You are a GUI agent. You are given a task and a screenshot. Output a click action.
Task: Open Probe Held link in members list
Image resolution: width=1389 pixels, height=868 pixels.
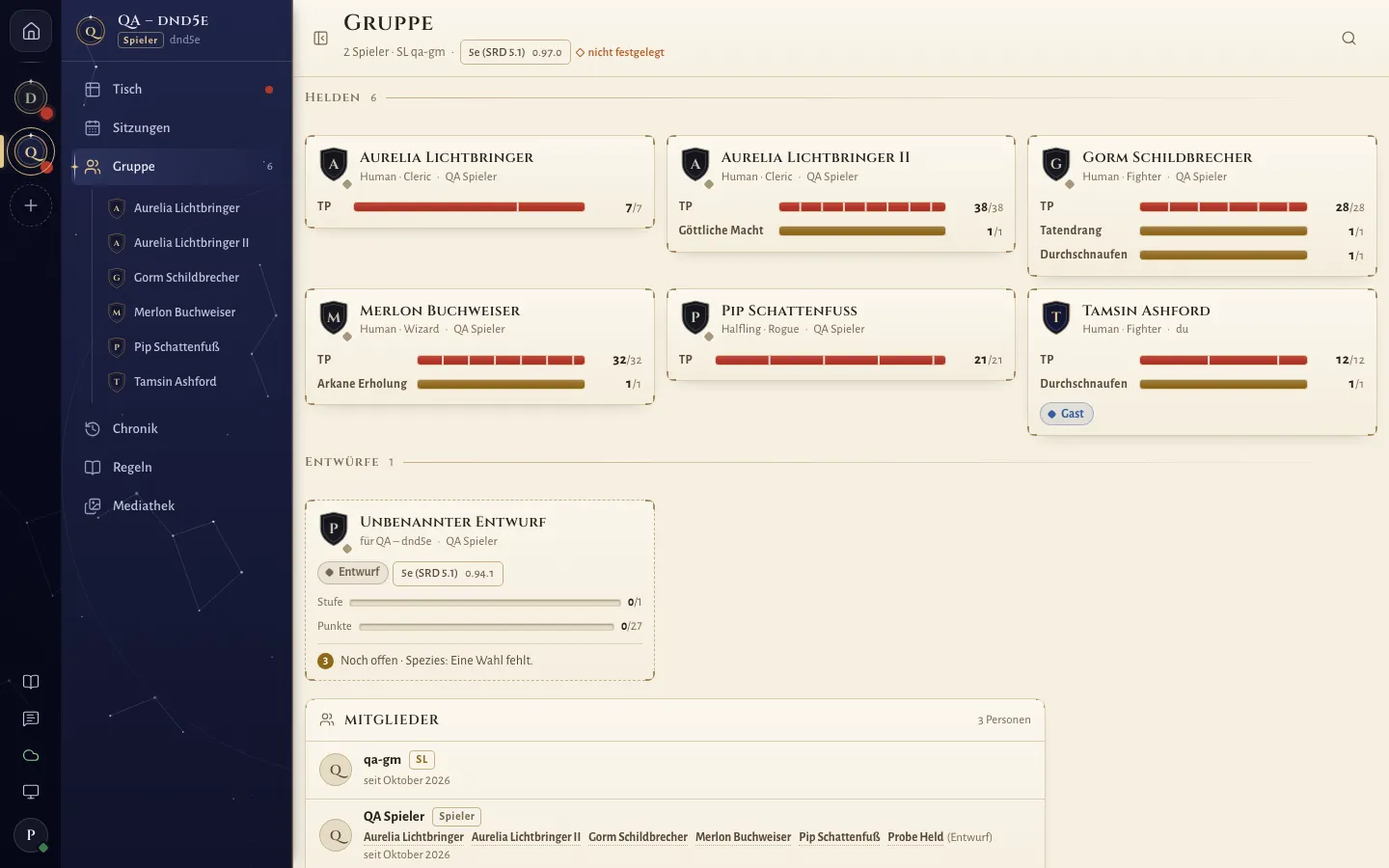(915, 837)
